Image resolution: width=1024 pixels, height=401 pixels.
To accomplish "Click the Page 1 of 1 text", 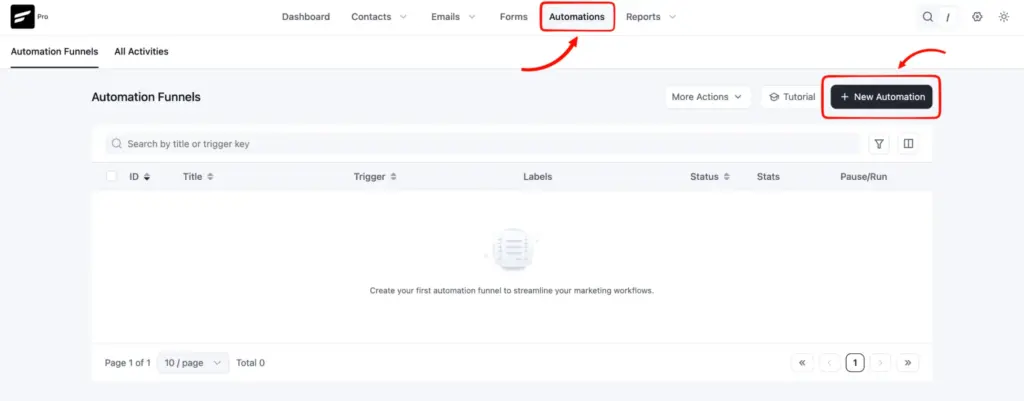I will click(127, 363).
